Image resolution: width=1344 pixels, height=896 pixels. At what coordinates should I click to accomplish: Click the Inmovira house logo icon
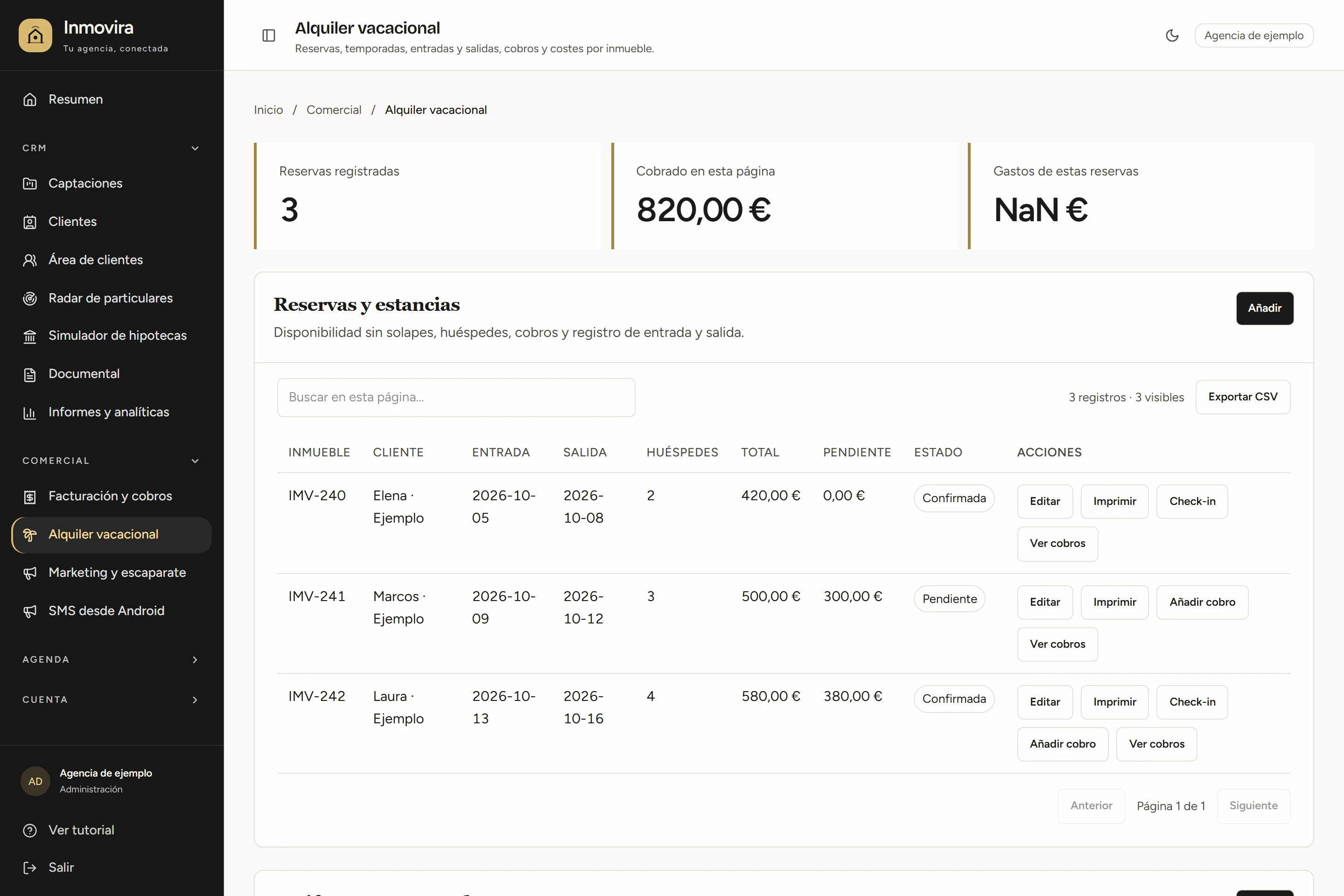pyautogui.click(x=35, y=35)
